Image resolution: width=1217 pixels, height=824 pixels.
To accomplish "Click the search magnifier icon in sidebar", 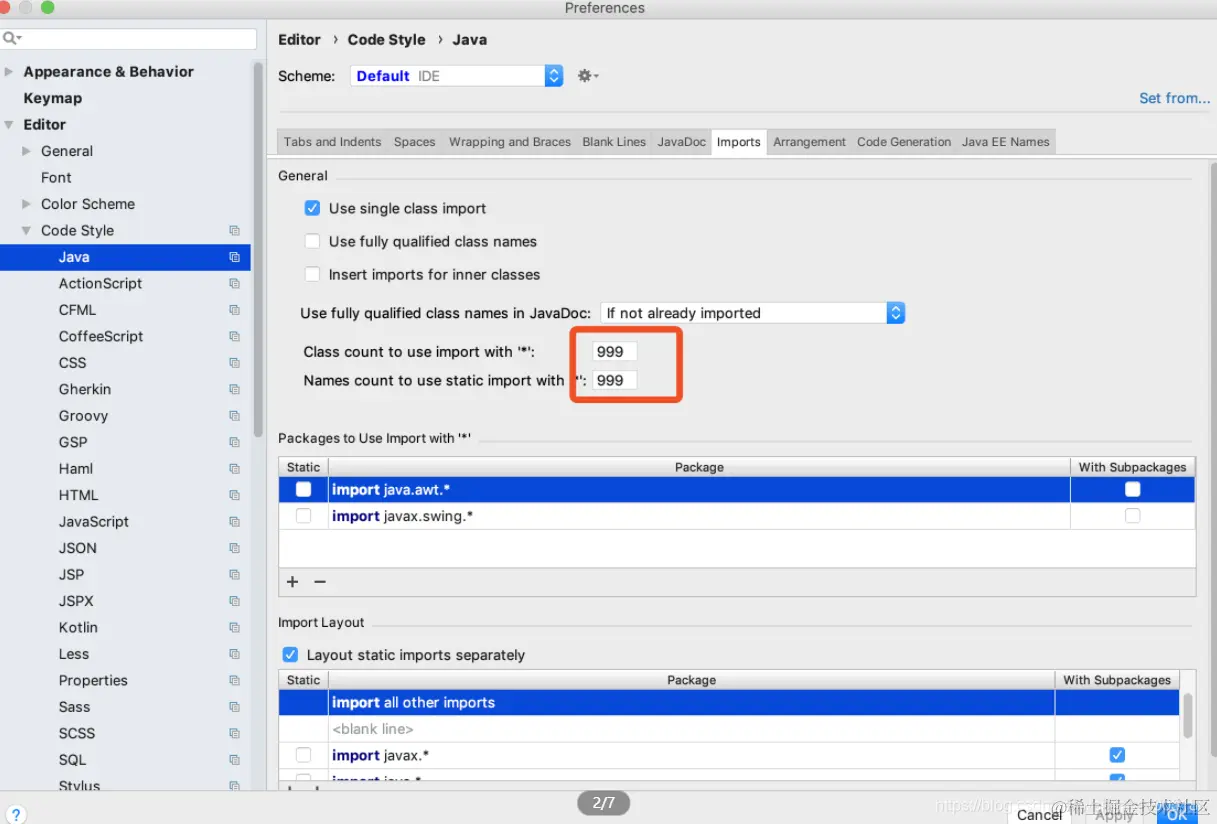I will click(x=11, y=38).
